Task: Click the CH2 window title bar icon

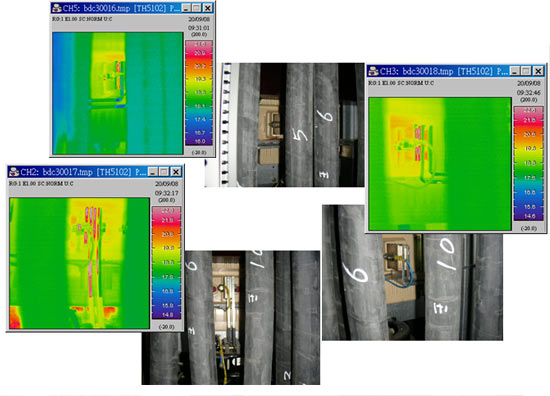Action: coord(14,172)
